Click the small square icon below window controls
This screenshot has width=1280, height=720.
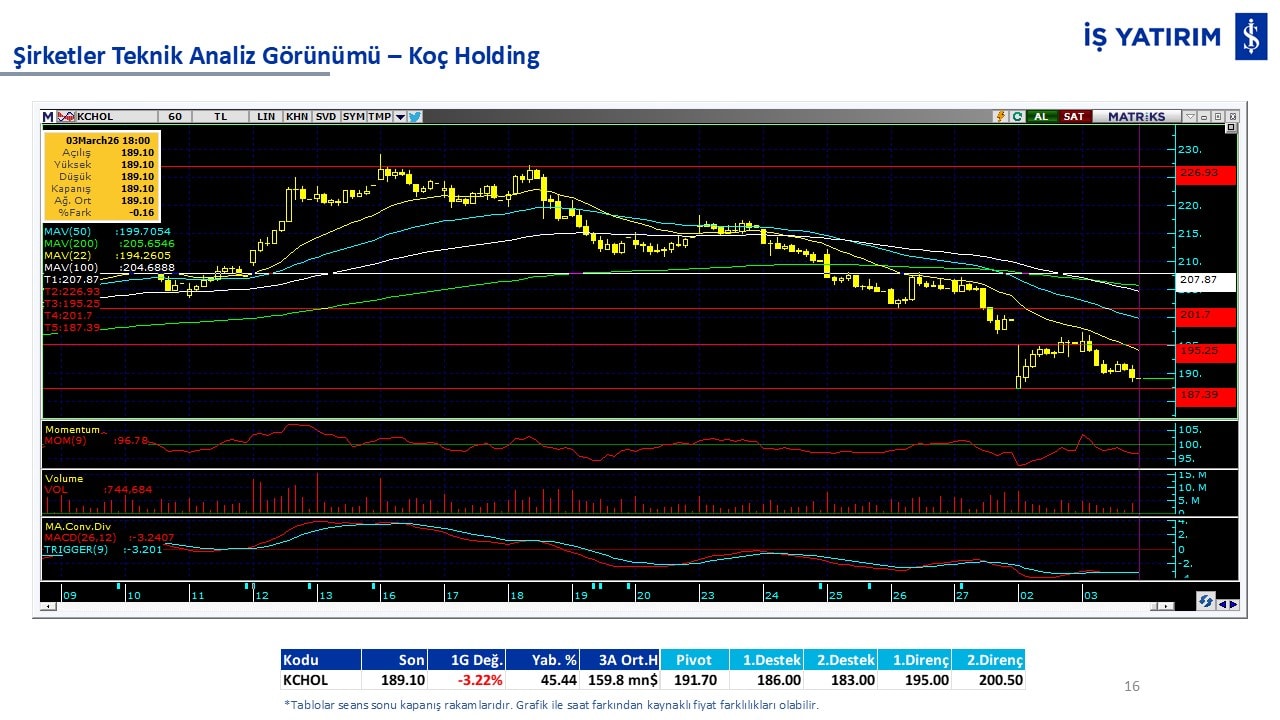[x=1231, y=128]
